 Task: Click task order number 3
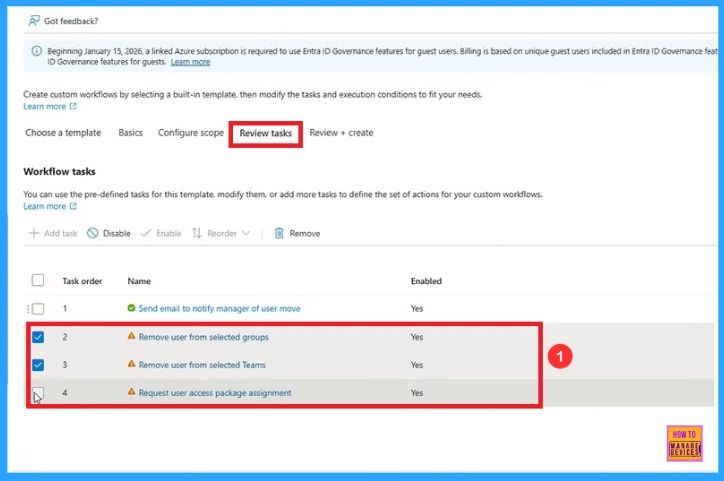(x=65, y=365)
